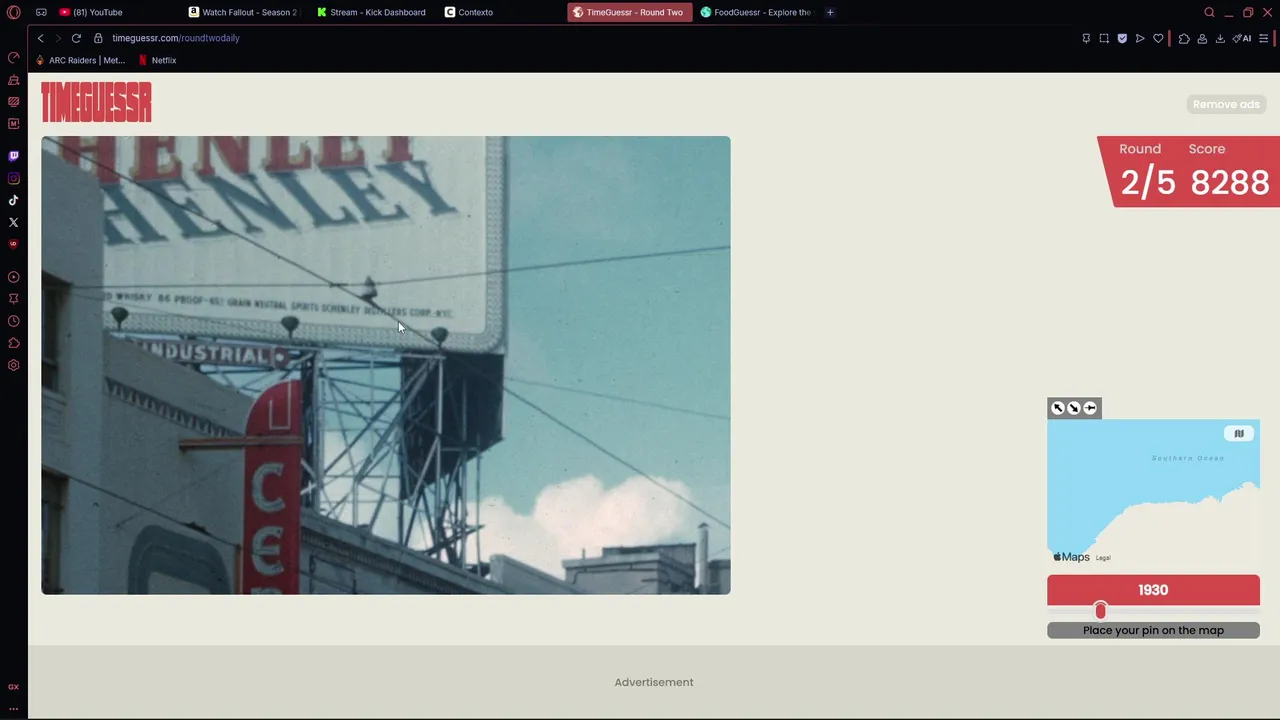Switch map type with the map icon button
Image resolution: width=1280 pixels, height=720 pixels.
point(1239,433)
